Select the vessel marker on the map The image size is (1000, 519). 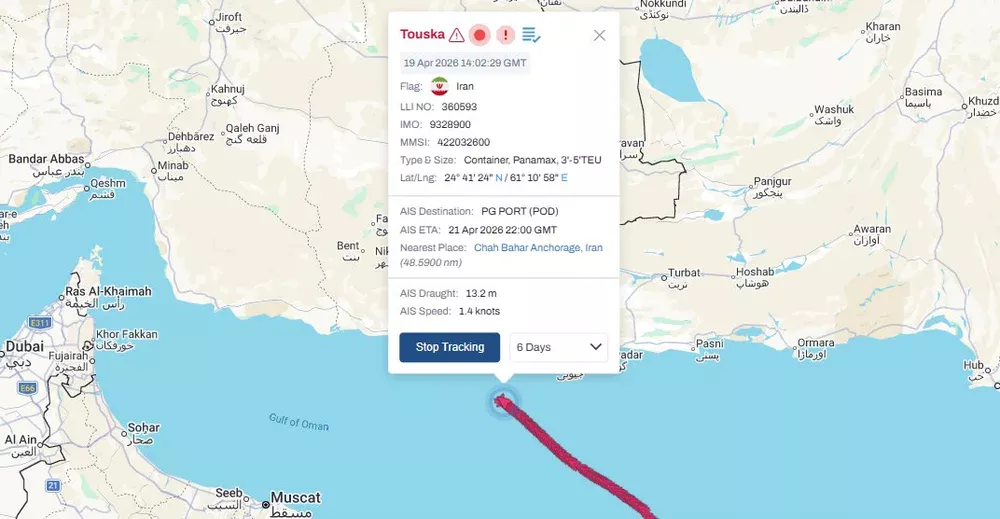point(503,402)
